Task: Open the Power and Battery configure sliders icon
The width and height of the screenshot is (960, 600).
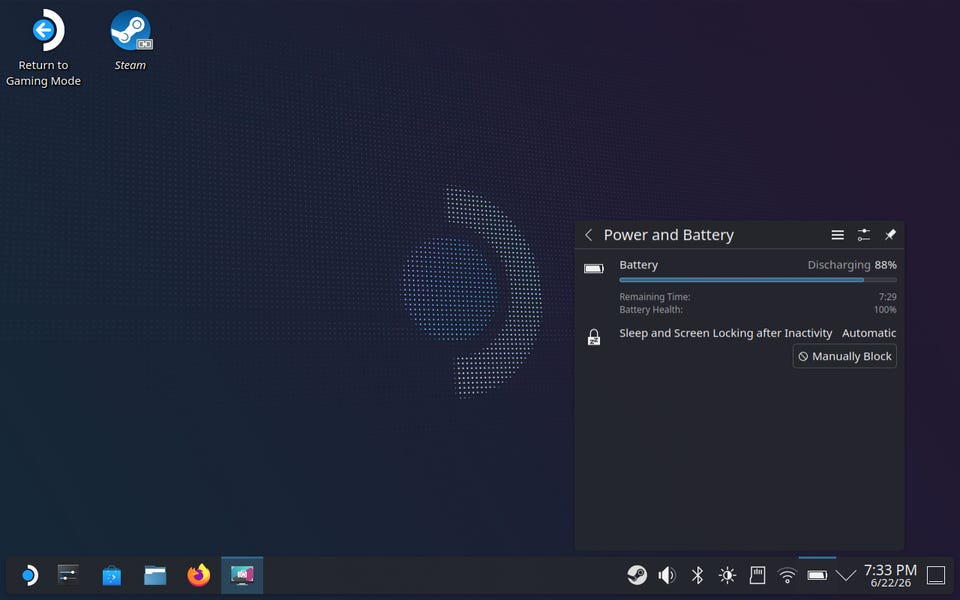Action: point(864,235)
